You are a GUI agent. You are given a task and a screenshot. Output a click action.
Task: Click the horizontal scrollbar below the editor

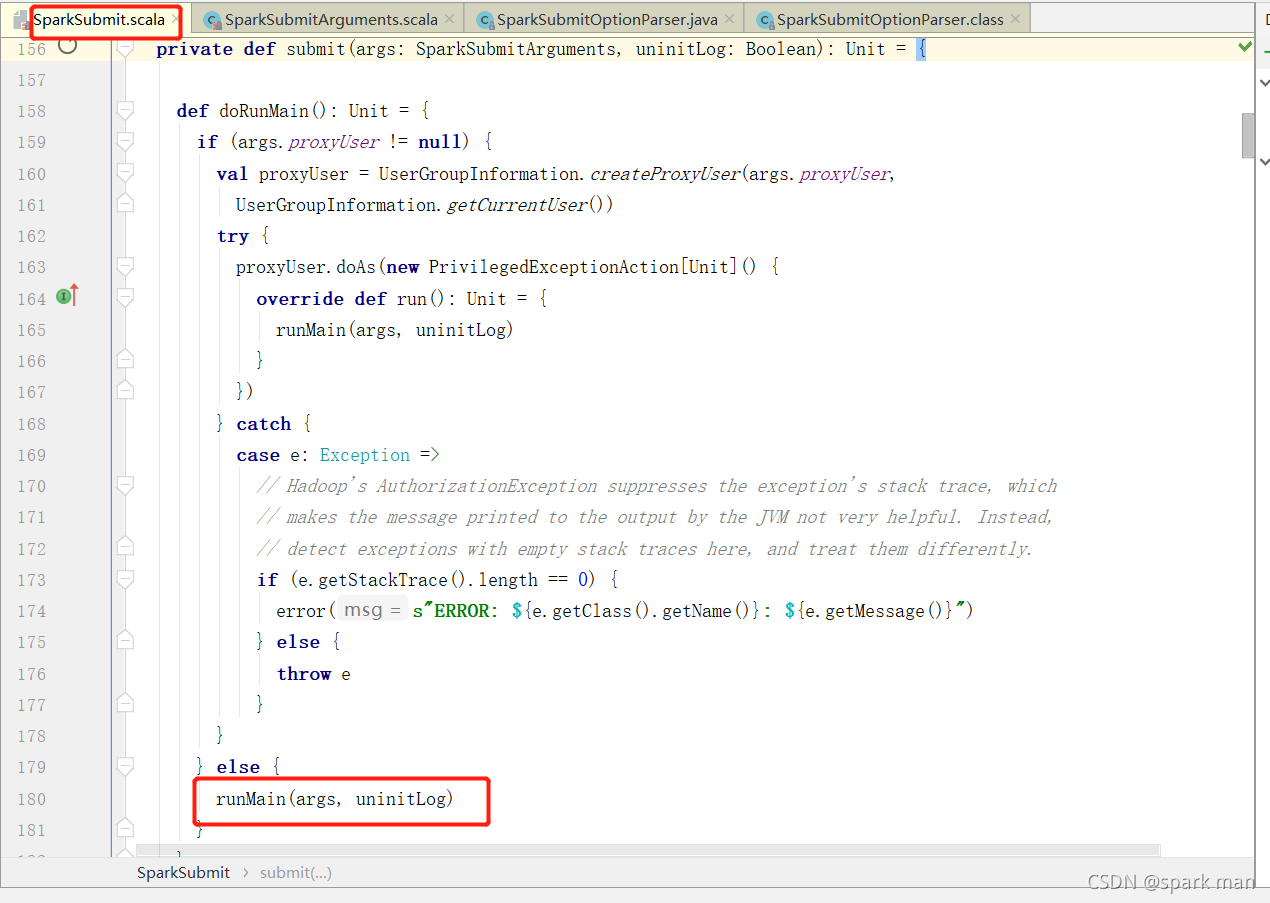tap(648, 851)
